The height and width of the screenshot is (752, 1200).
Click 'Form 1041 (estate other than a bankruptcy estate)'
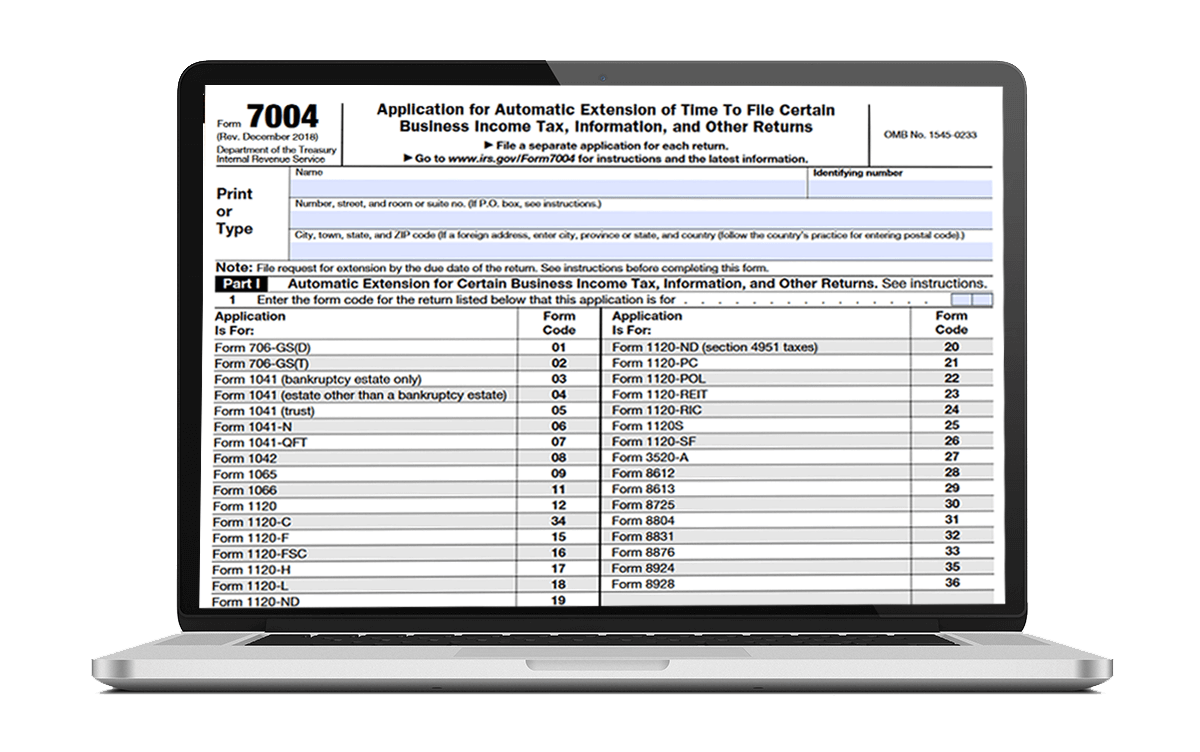(361, 395)
